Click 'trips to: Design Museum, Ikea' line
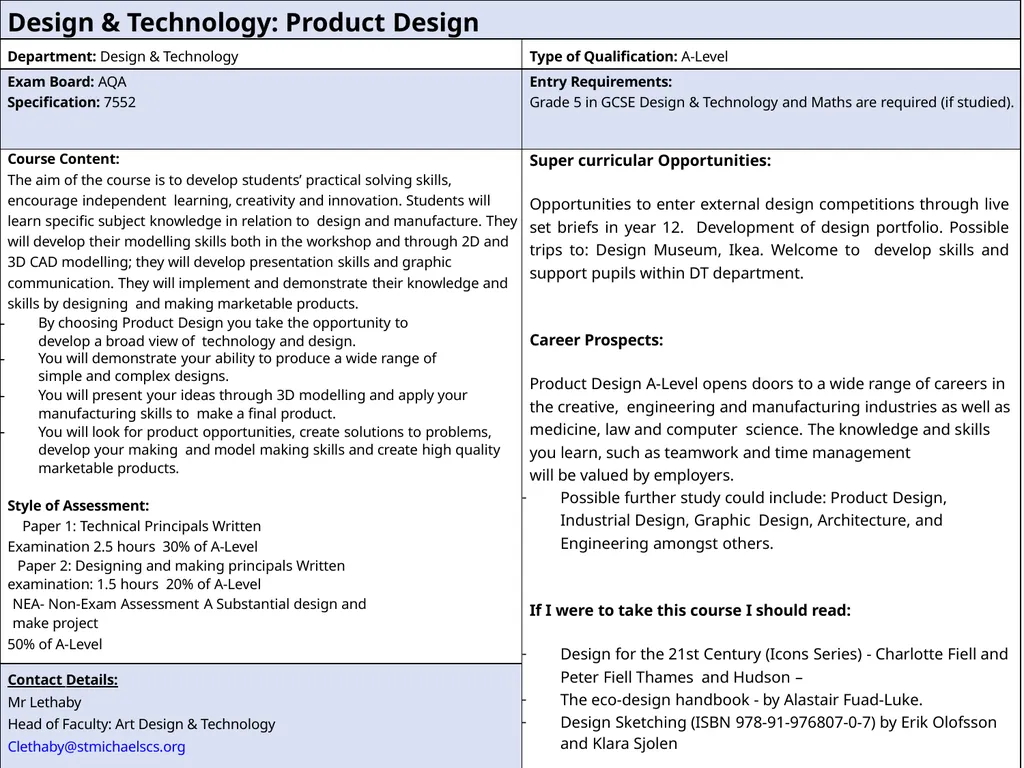1024x768 pixels. pyautogui.click(x=769, y=250)
